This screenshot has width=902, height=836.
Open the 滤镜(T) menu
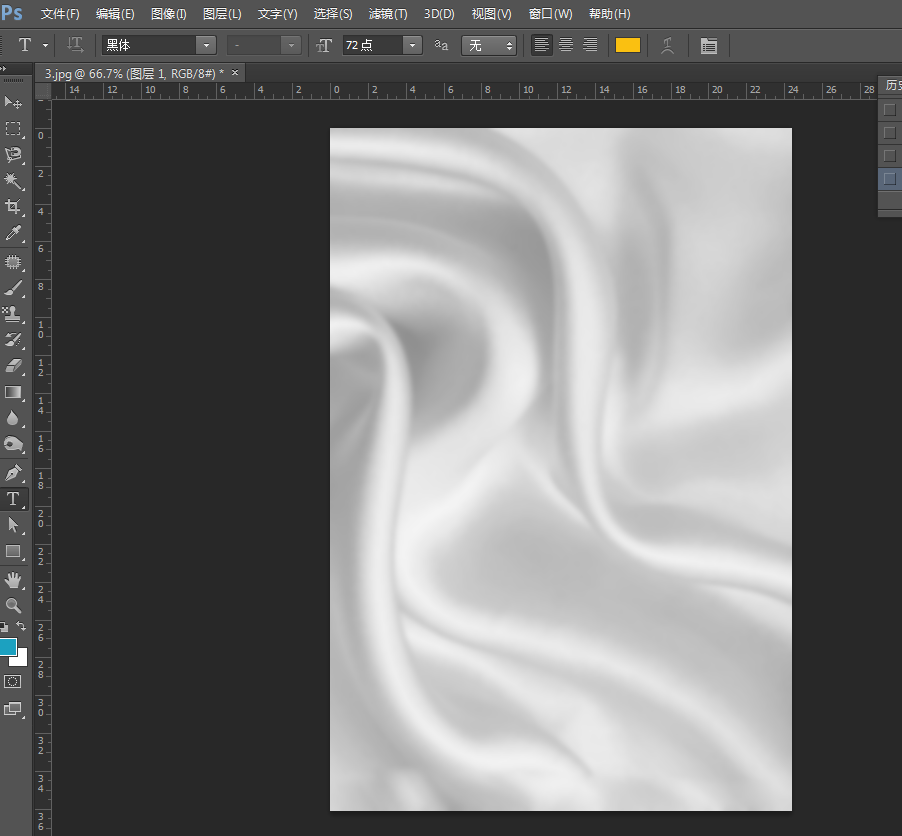point(388,14)
